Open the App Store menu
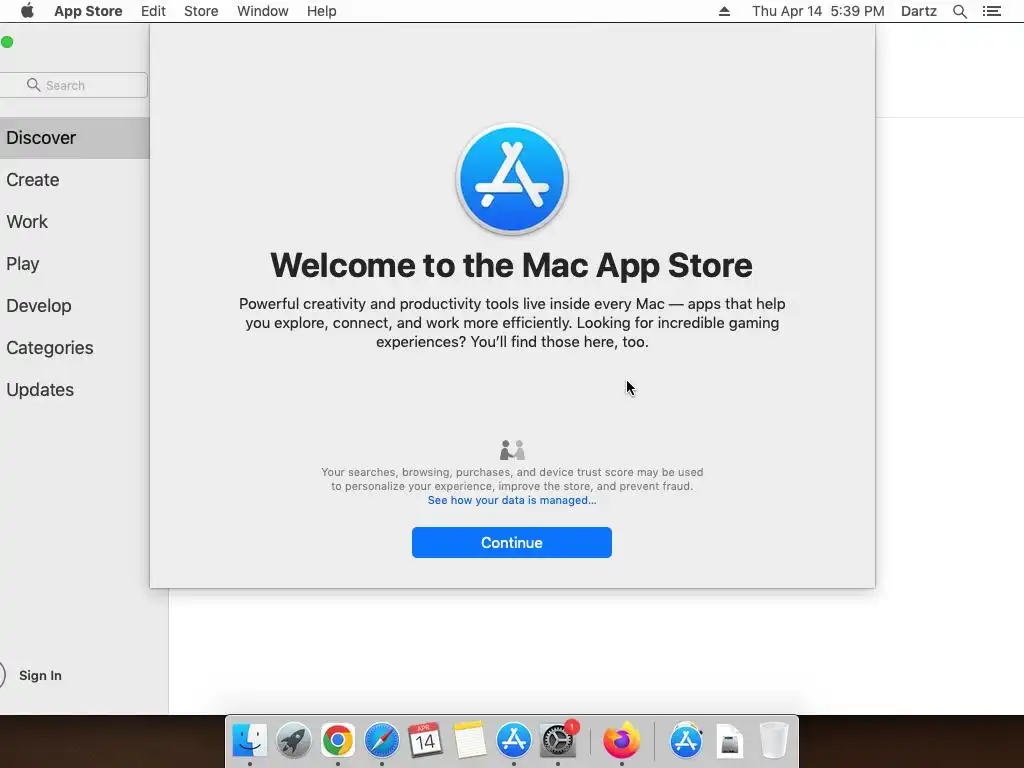This screenshot has width=1024, height=768. point(88,11)
